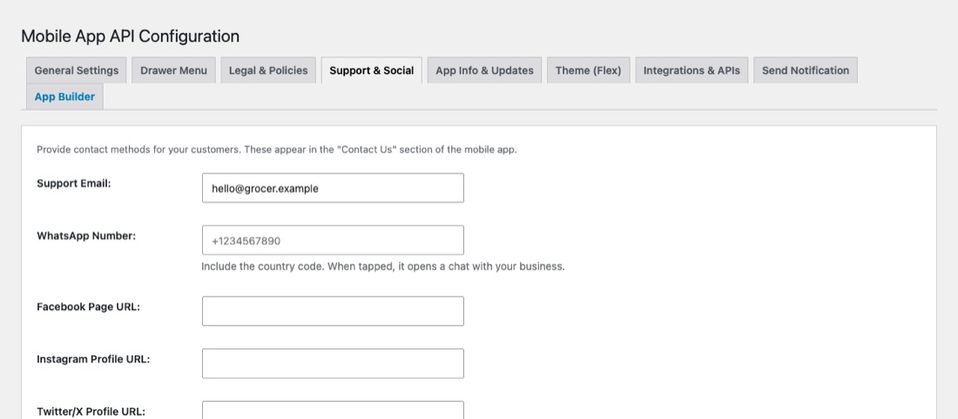Focus the WhatsApp Number field
The width and height of the screenshot is (958, 419).
(333, 241)
